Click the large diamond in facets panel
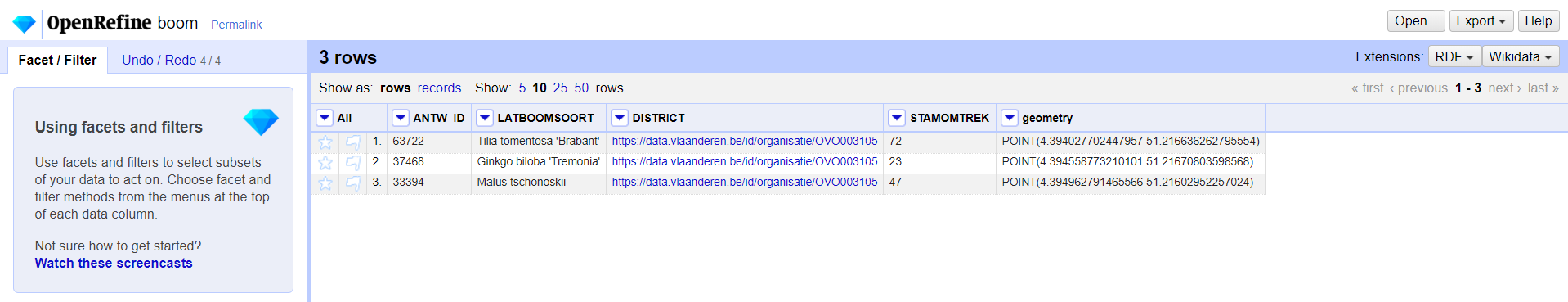 point(261,122)
